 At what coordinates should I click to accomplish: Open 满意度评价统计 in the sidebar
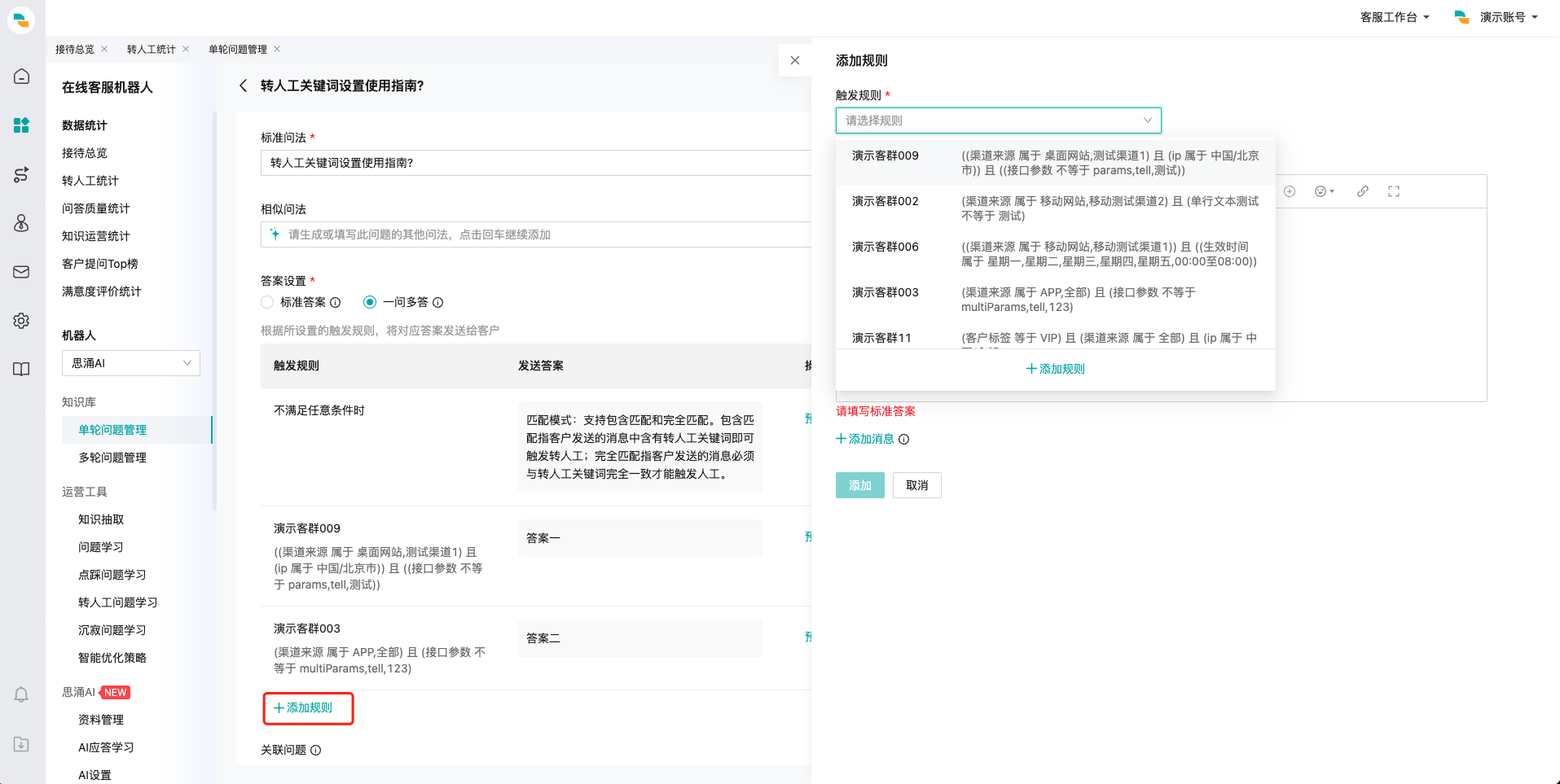tap(102, 291)
